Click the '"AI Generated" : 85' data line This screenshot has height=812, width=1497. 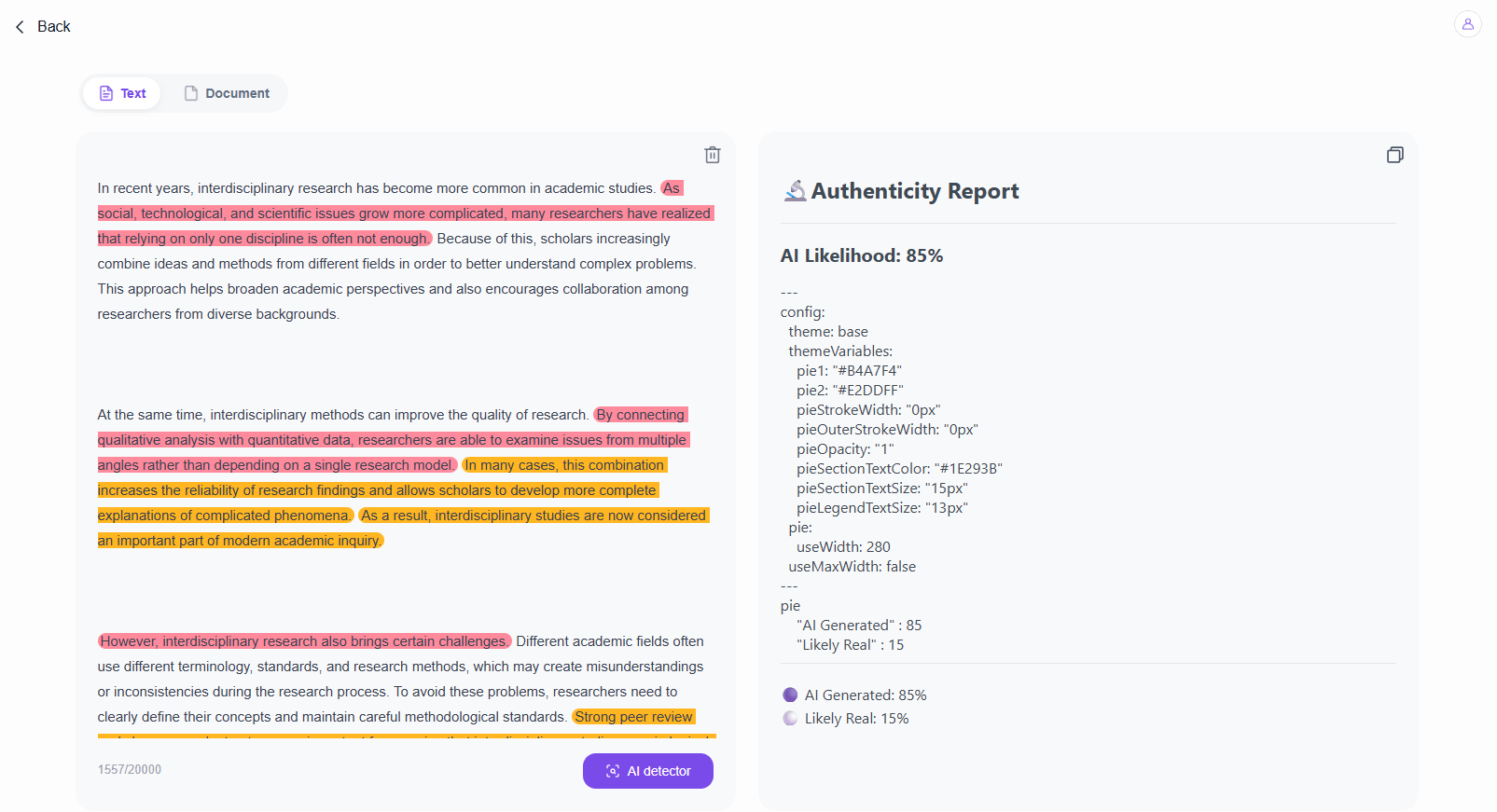[x=859, y=625]
